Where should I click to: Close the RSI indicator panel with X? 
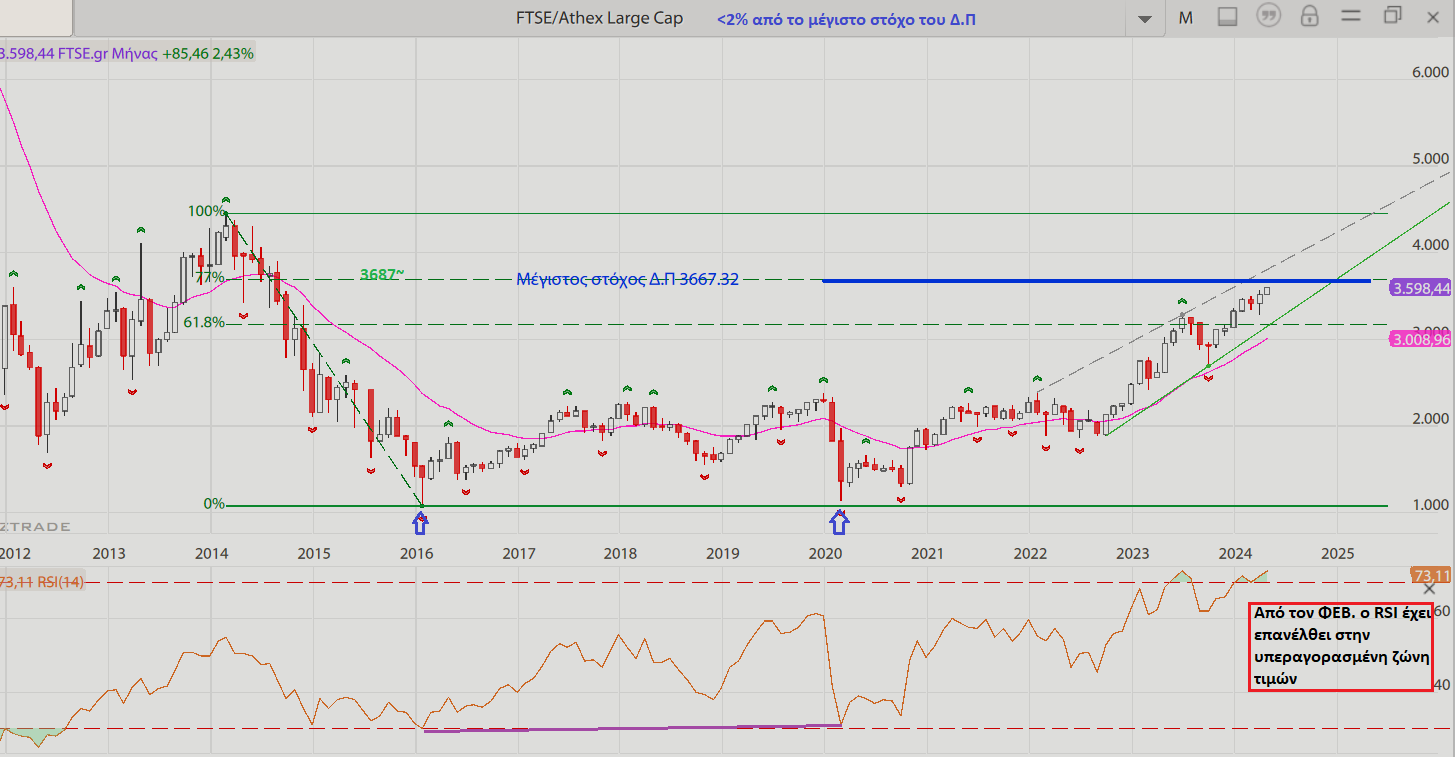point(1429,590)
